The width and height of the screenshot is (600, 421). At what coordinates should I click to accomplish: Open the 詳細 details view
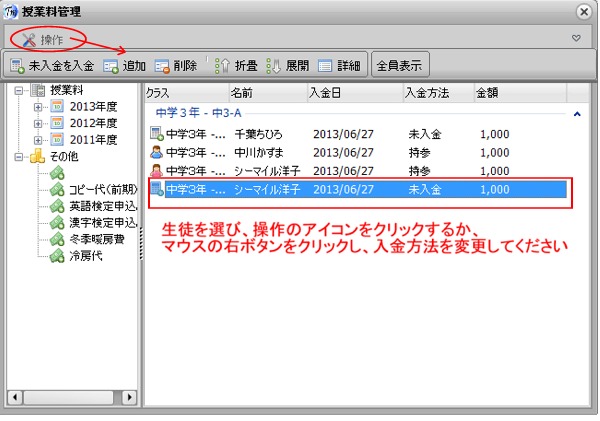pos(339,66)
